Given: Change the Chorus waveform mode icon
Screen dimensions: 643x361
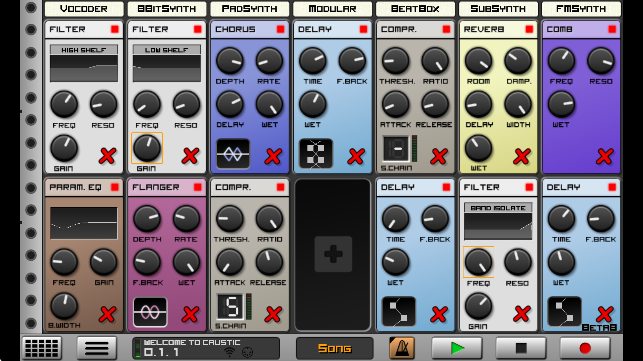Looking at the screenshot, I should pyautogui.click(x=233, y=154).
